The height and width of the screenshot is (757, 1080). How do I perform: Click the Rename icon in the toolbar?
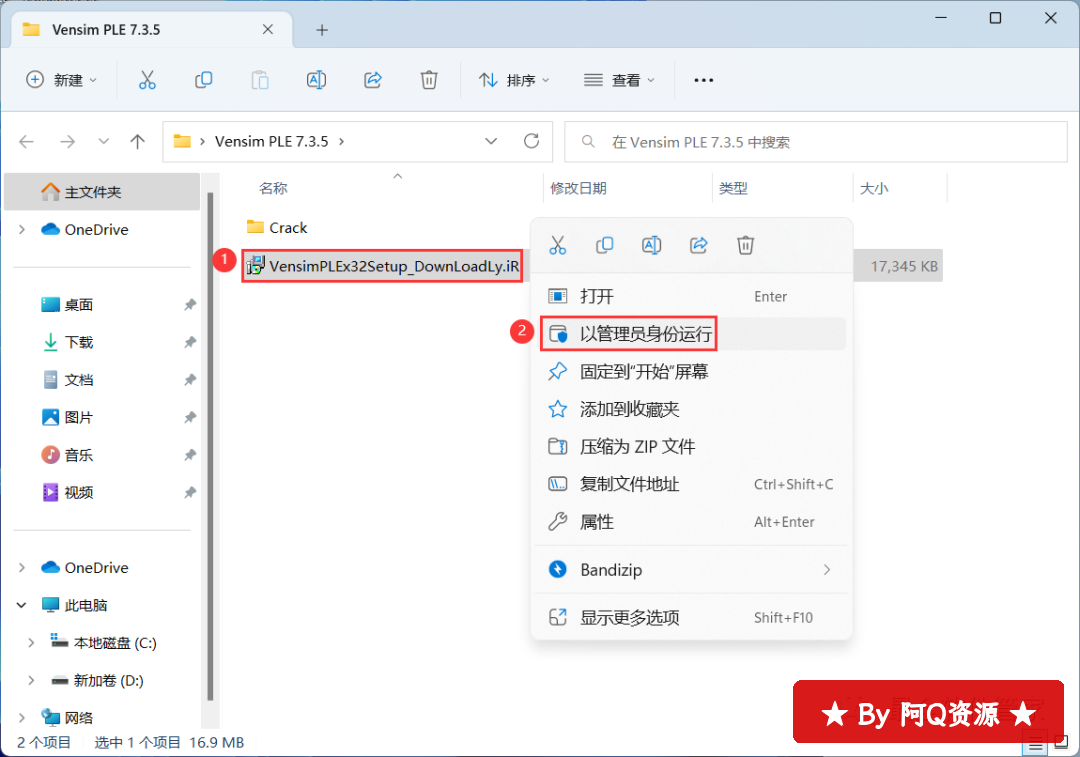click(x=316, y=81)
